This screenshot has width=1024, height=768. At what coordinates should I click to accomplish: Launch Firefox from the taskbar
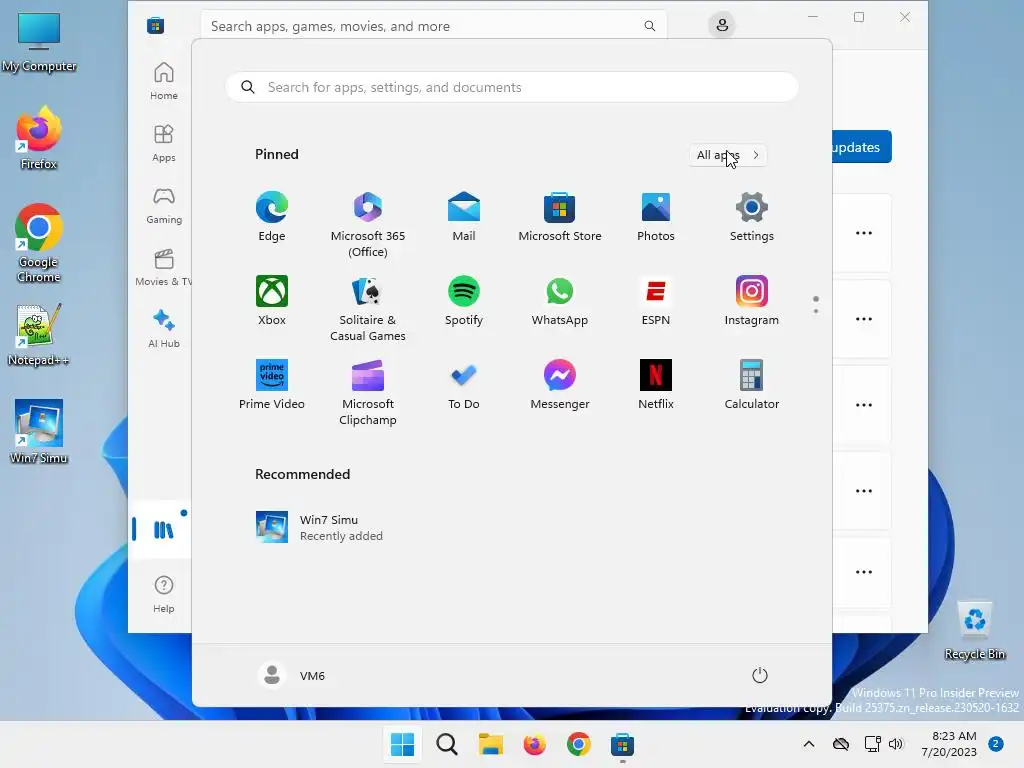coord(534,744)
